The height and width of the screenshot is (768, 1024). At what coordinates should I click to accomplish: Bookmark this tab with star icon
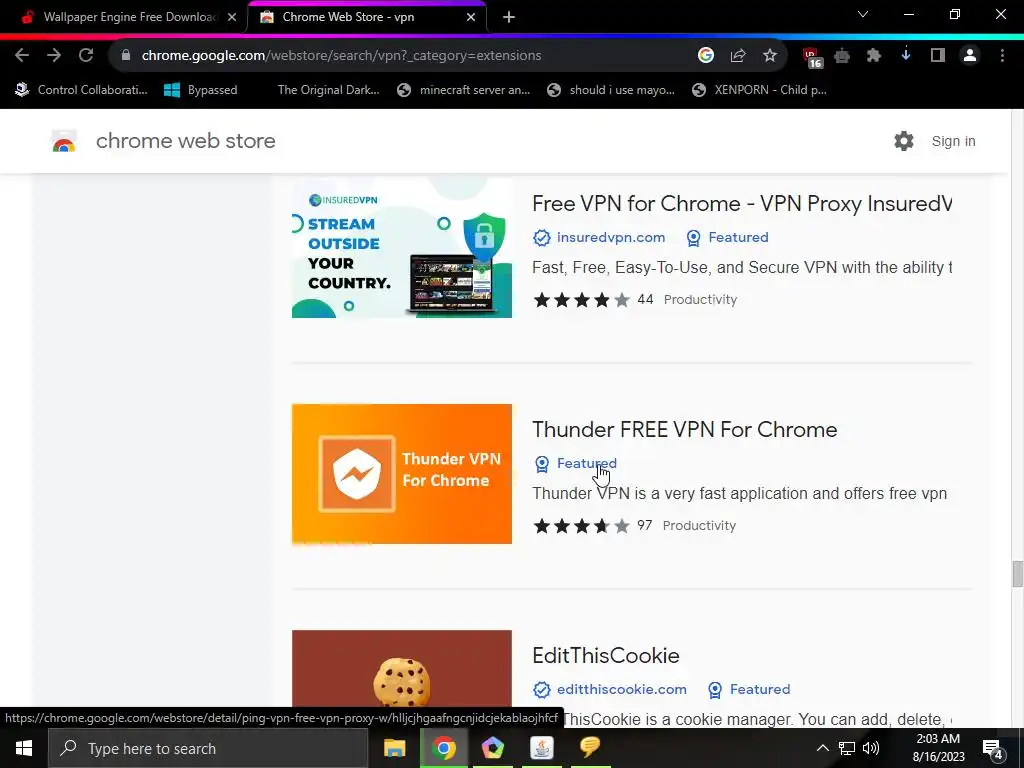(x=770, y=56)
